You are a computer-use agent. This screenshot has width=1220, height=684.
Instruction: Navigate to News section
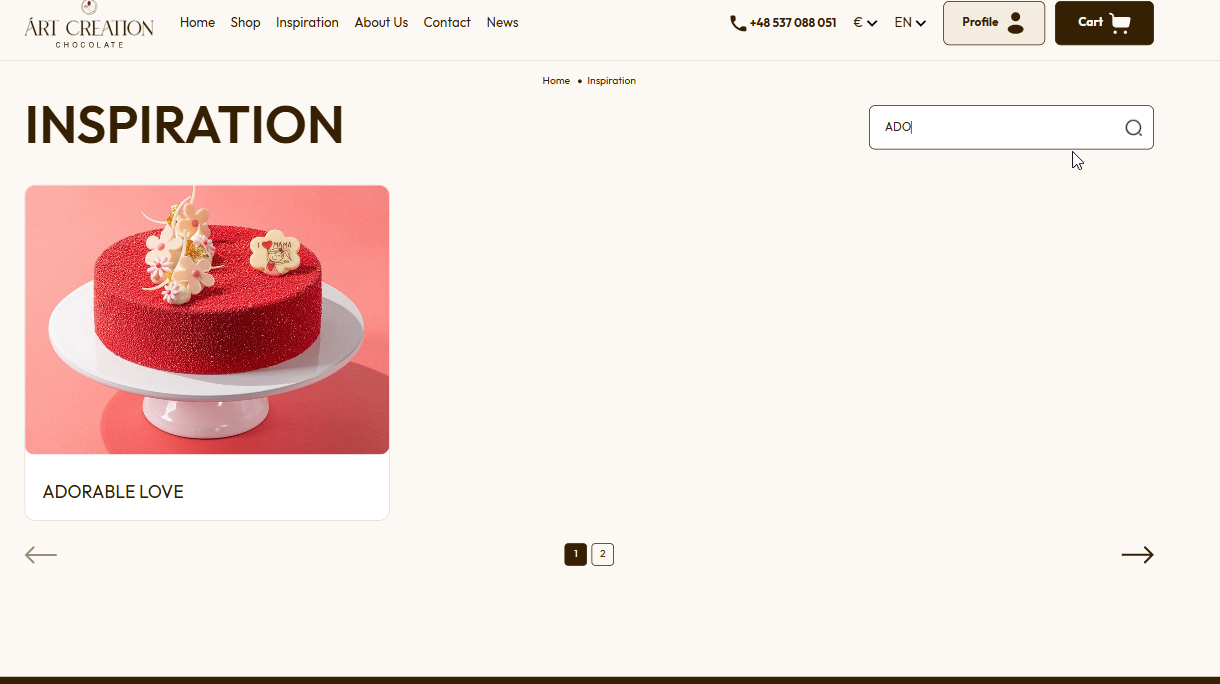click(502, 23)
